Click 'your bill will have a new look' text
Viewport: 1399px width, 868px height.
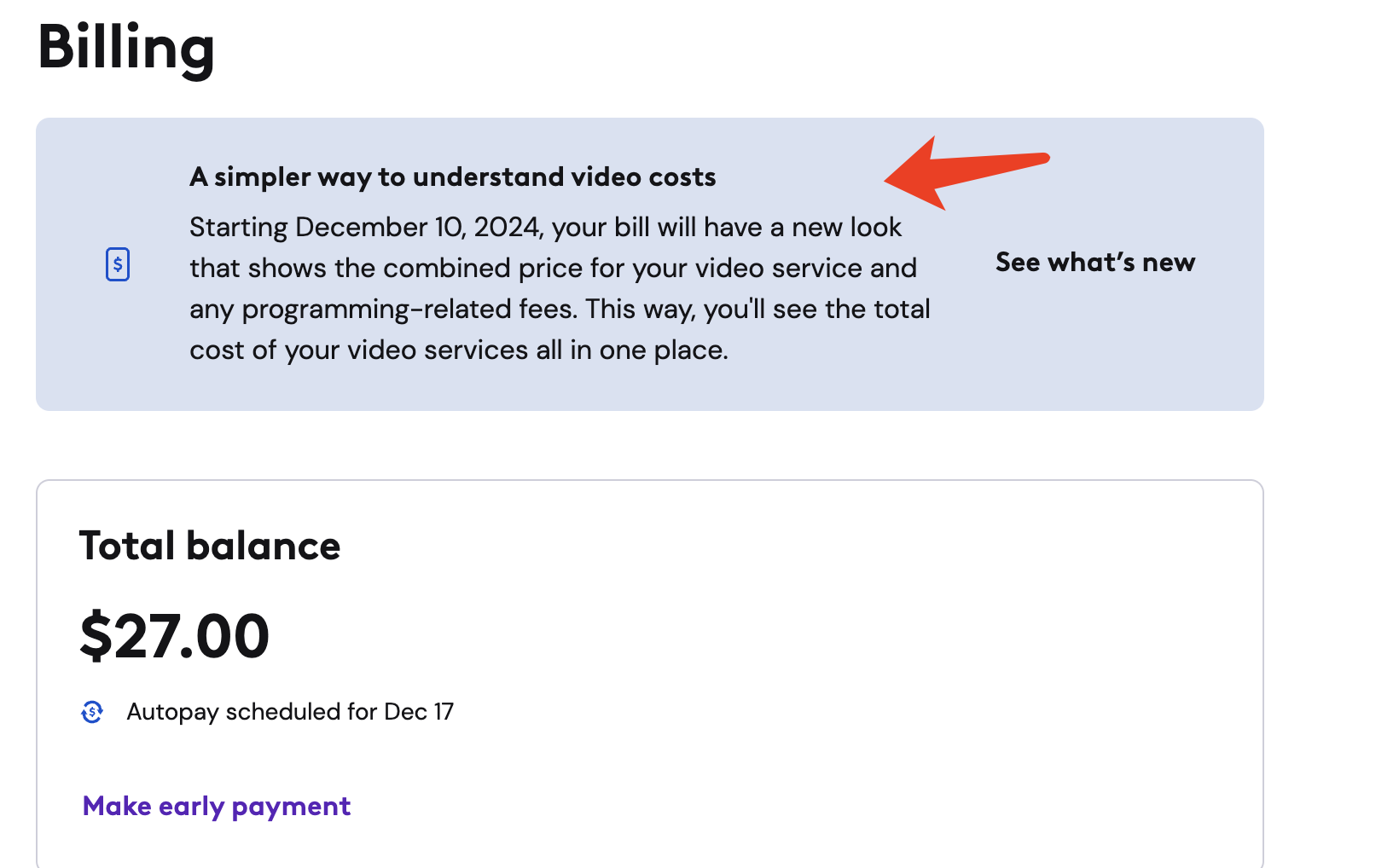pyautogui.click(x=727, y=228)
